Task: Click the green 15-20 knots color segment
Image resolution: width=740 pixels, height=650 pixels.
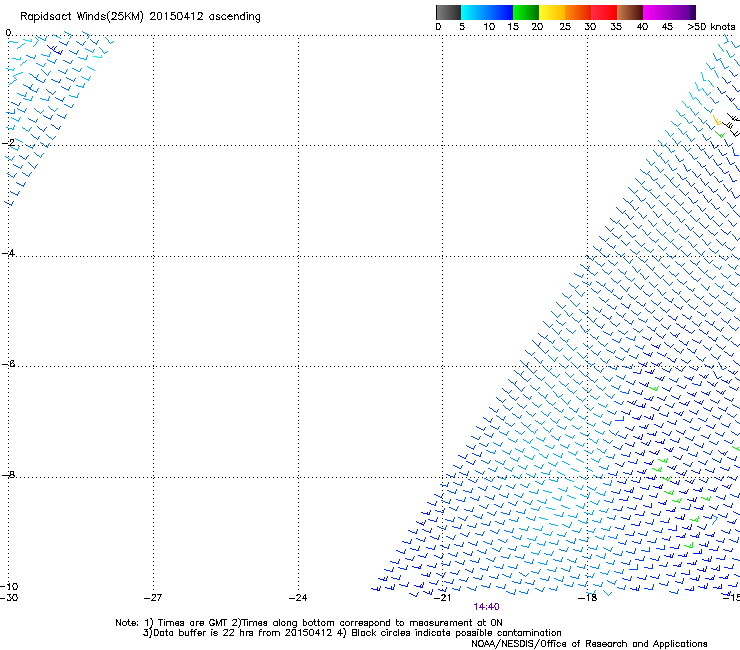Action: 526,12
